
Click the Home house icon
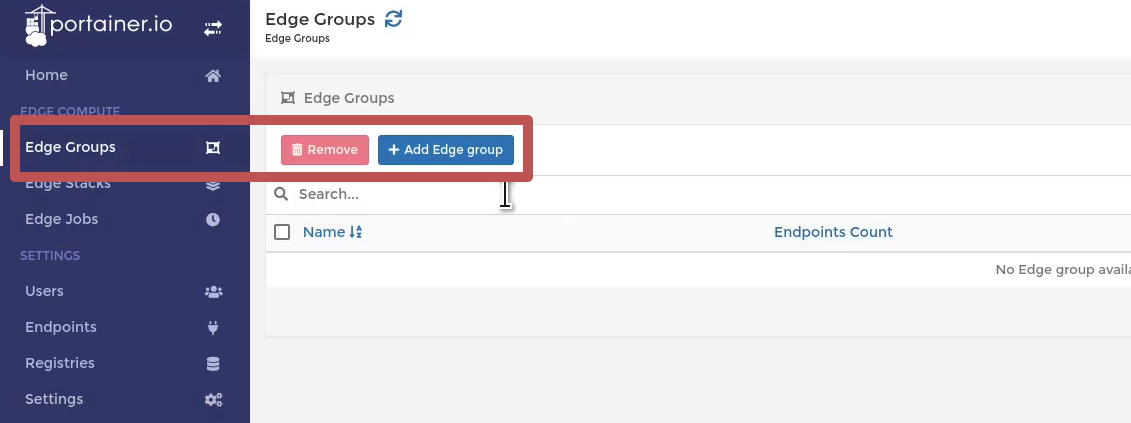213,76
